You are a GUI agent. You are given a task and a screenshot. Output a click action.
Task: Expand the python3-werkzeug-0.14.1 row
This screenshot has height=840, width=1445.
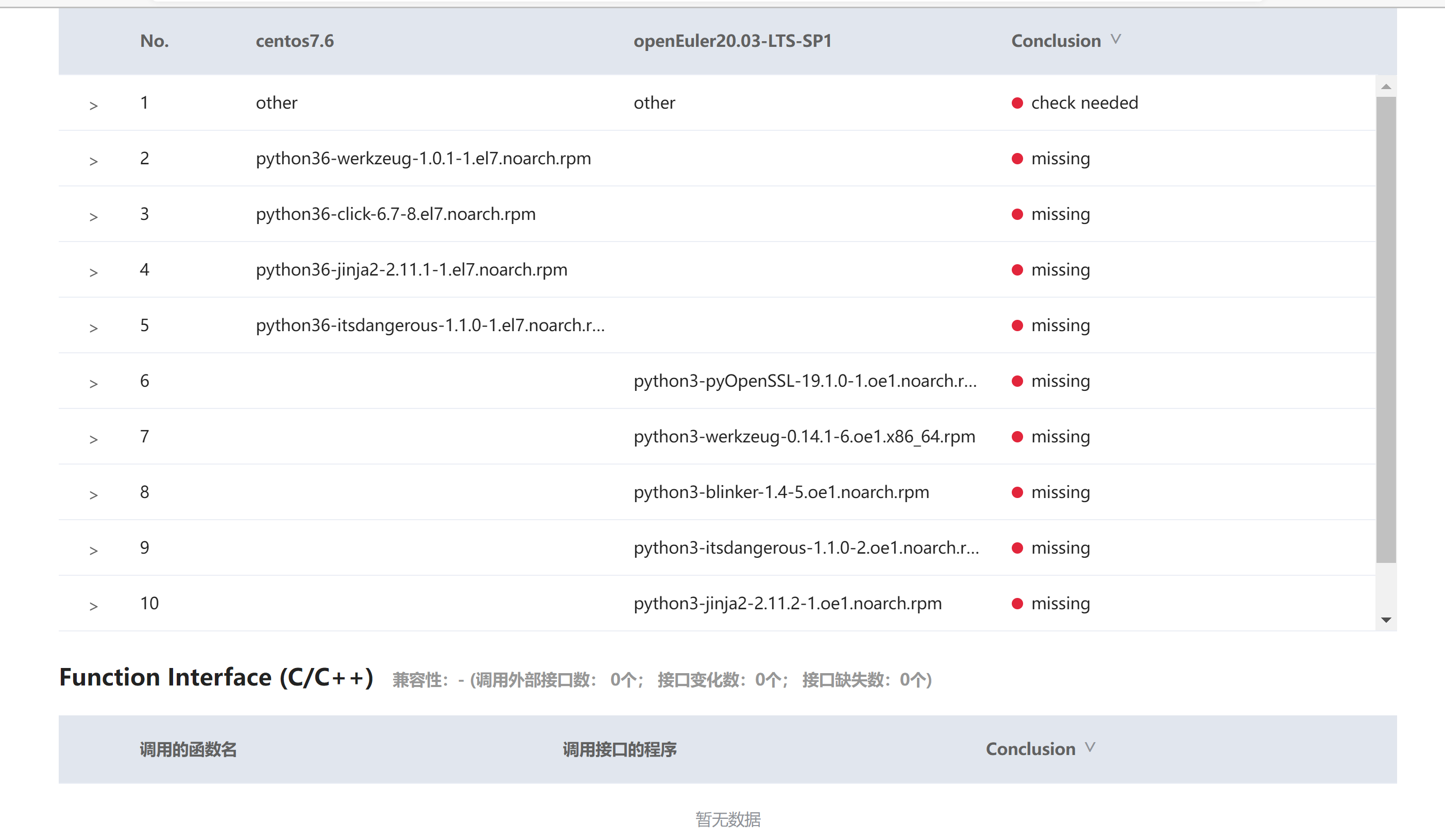click(x=93, y=439)
